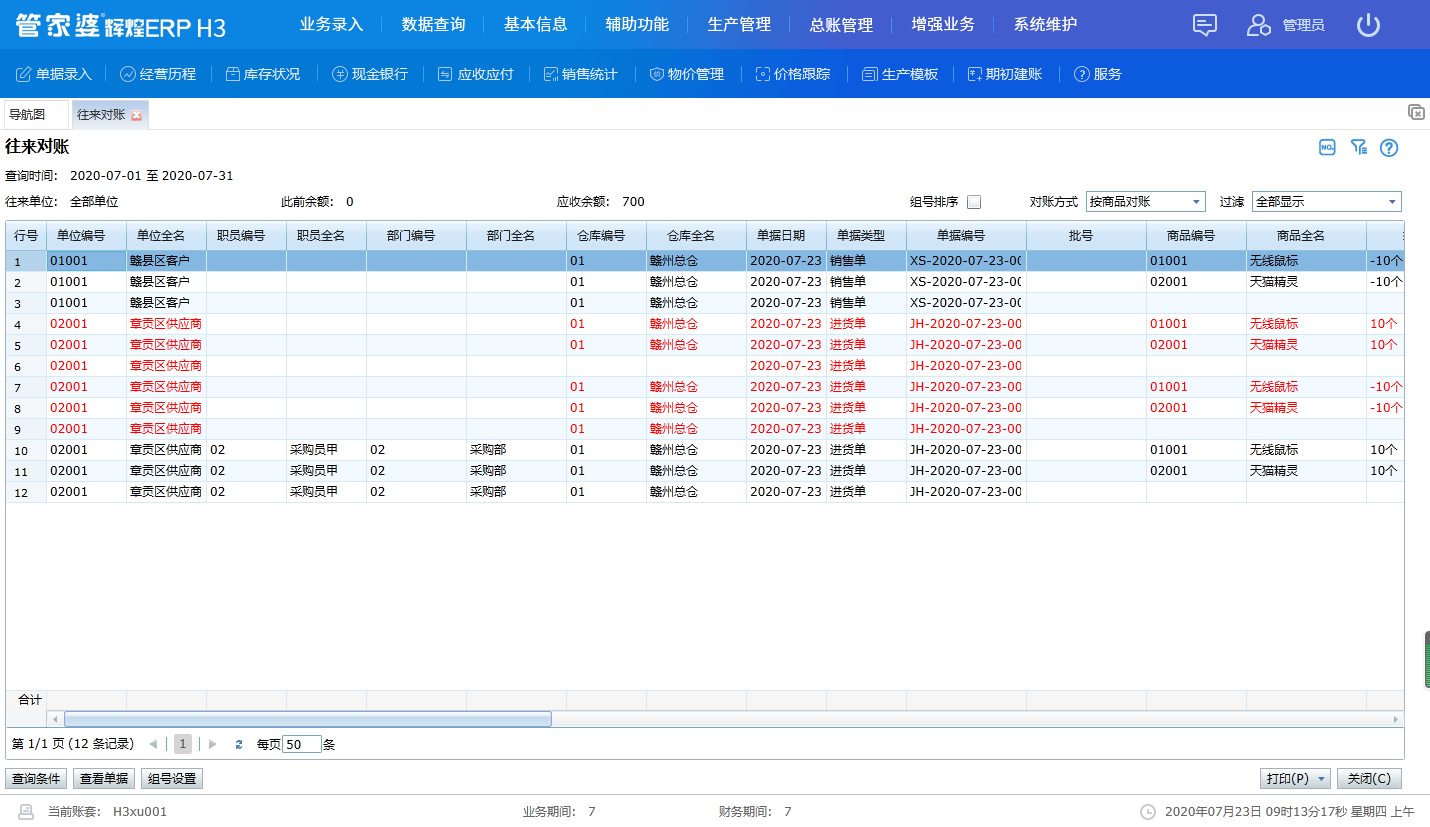Open 现金银行 toolbar shortcut
Image resolution: width=1430 pixels, height=827 pixels.
370,74
